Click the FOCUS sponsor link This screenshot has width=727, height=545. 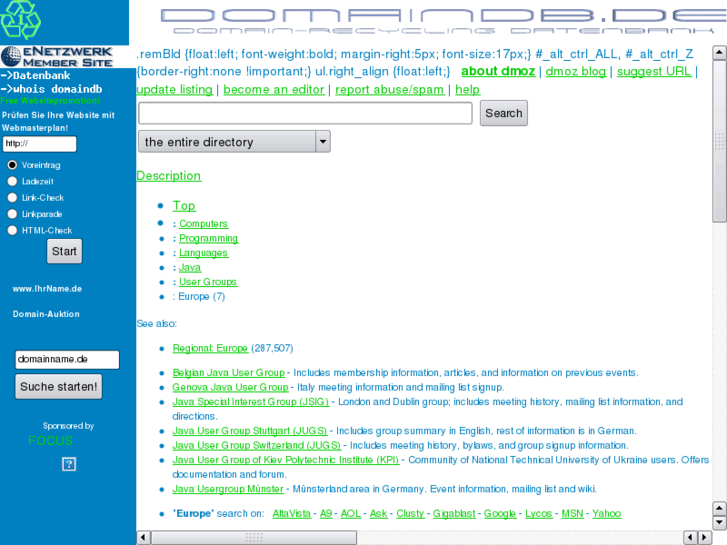50,441
